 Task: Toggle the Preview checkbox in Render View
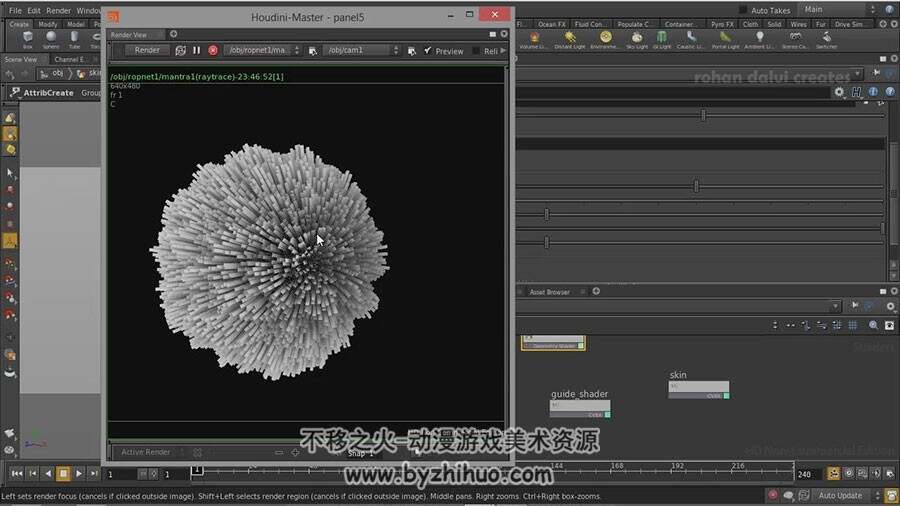[428, 50]
